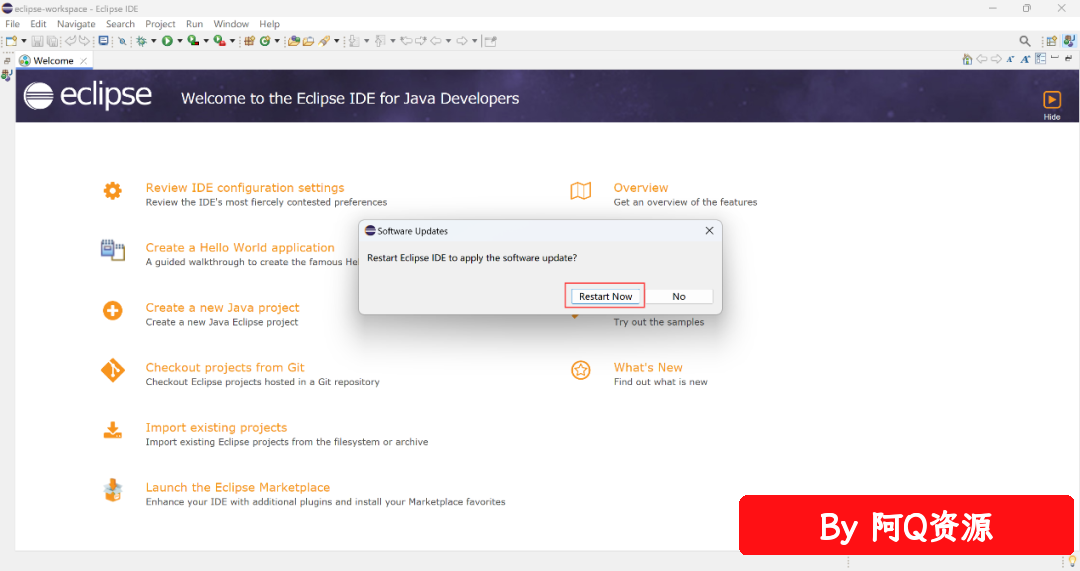The width and height of the screenshot is (1080, 571).
Task: Click the light bulb tip icon
Action: pyautogui.click(x=1072, y=562)
